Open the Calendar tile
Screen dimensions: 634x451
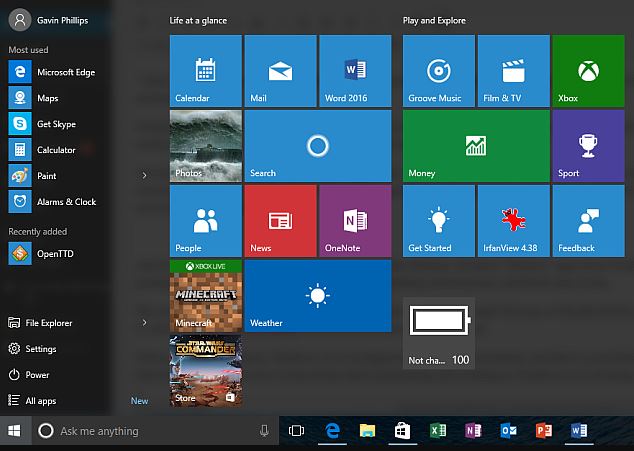pyautogui.click(x=205, y=71)
